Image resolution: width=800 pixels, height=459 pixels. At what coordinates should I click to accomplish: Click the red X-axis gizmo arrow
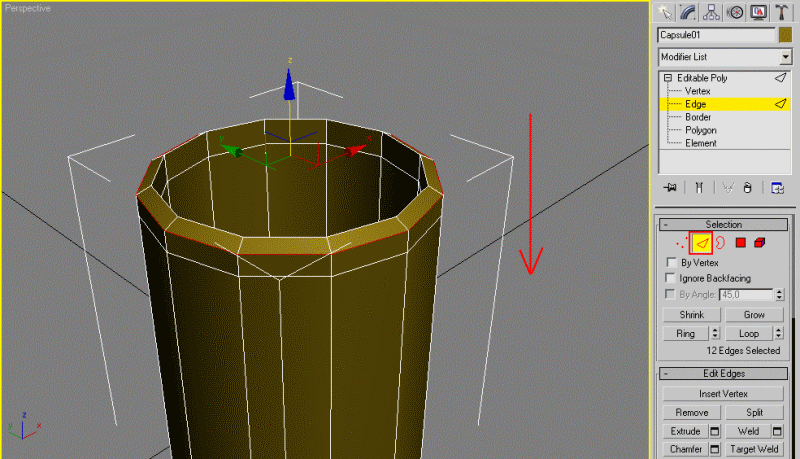point(355,150)
